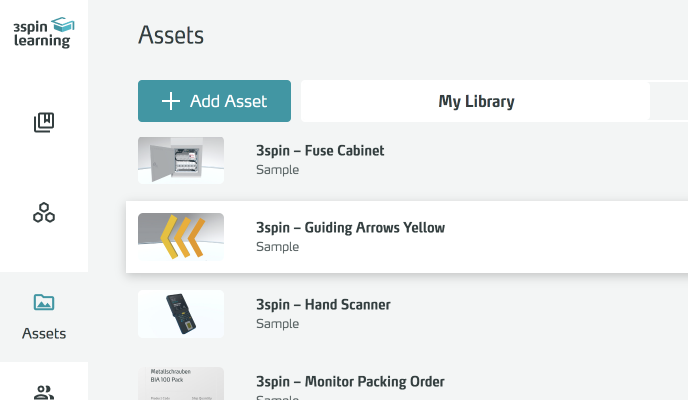
Task: Click the plus icon on Add Asset
Action: tap(171, 101)
